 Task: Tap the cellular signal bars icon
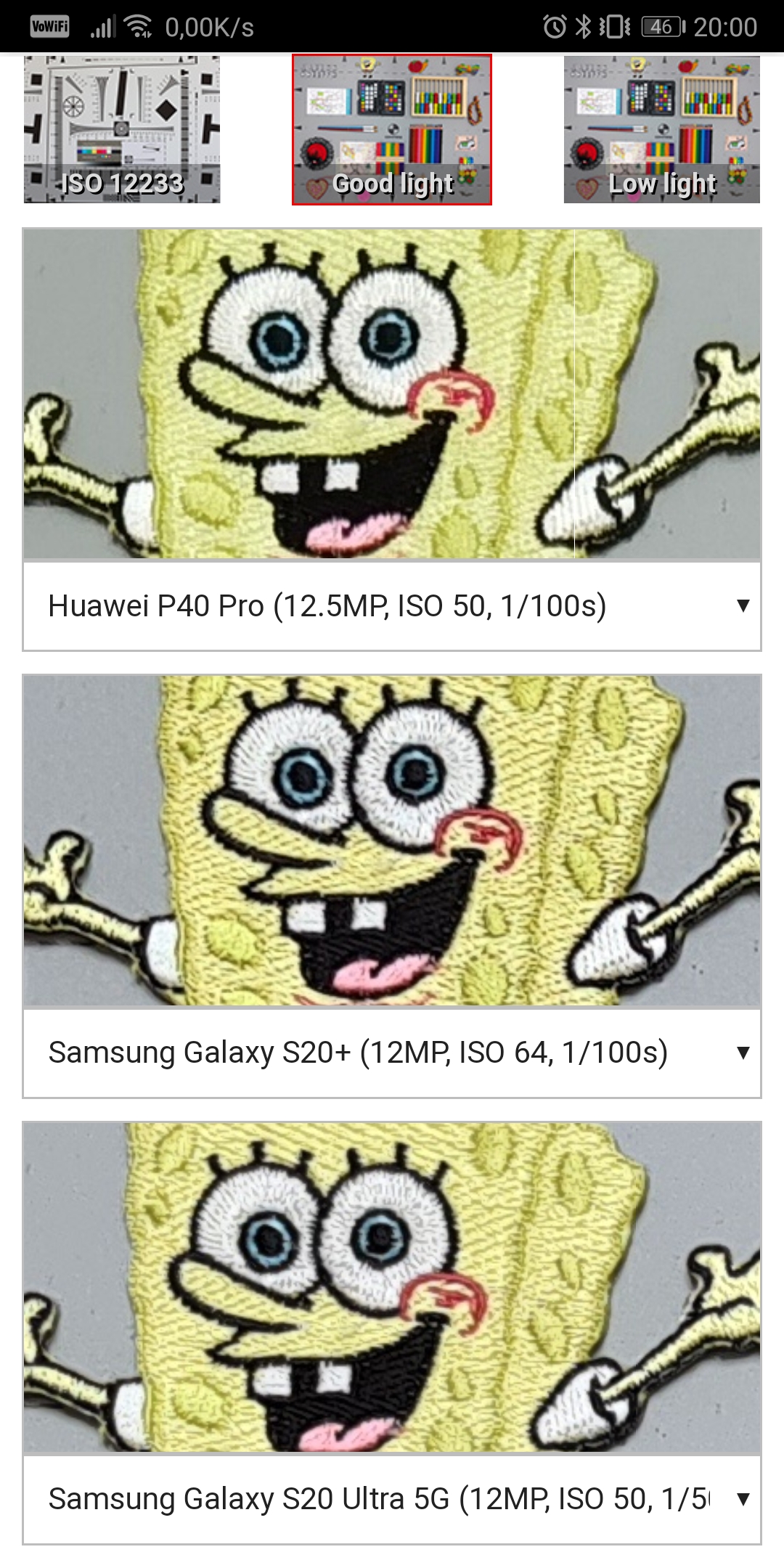(102, 28)
